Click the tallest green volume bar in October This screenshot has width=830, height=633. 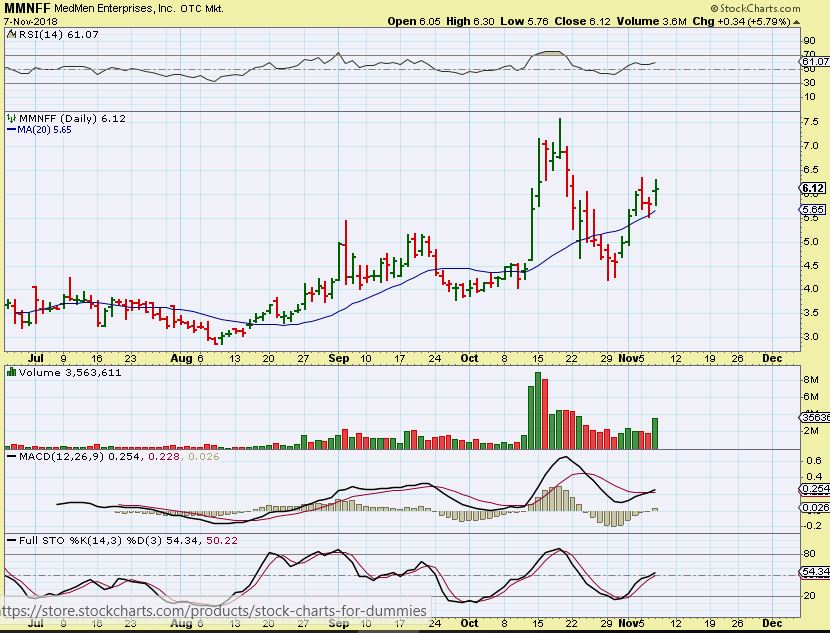pos(538,411)
